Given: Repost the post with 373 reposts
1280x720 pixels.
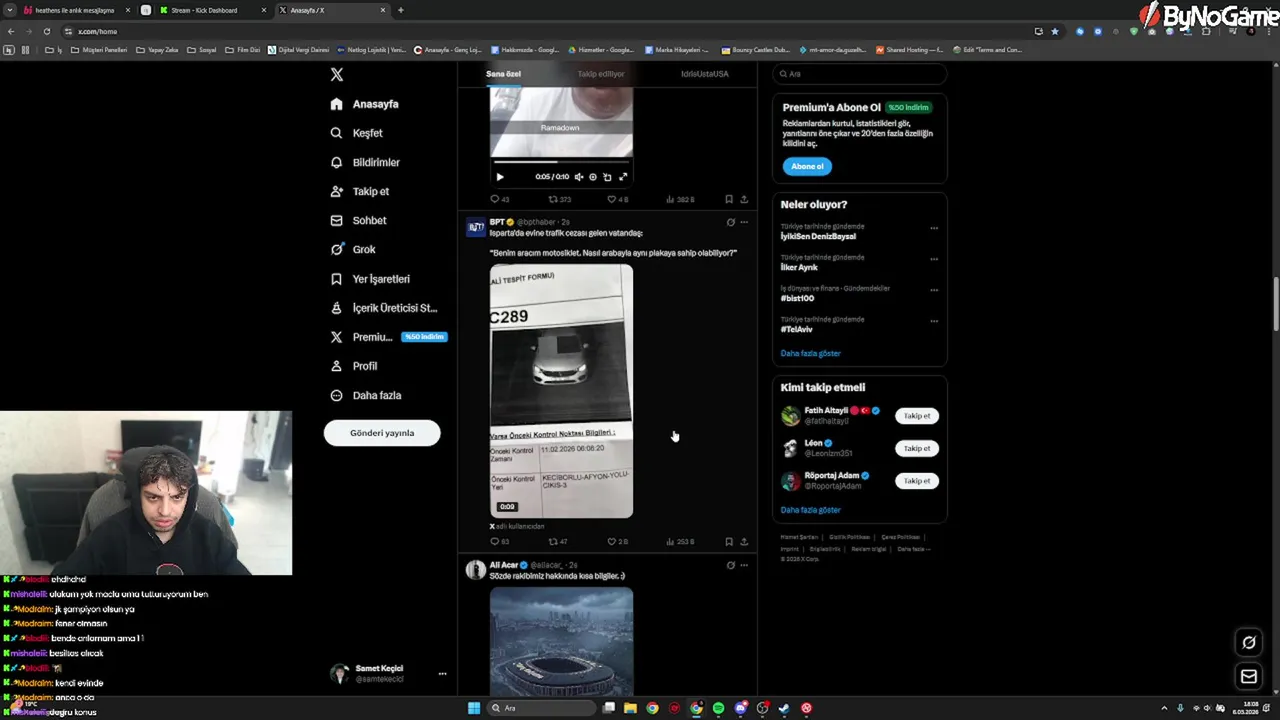Looking at the screenshot, I should tap(559, 199).
